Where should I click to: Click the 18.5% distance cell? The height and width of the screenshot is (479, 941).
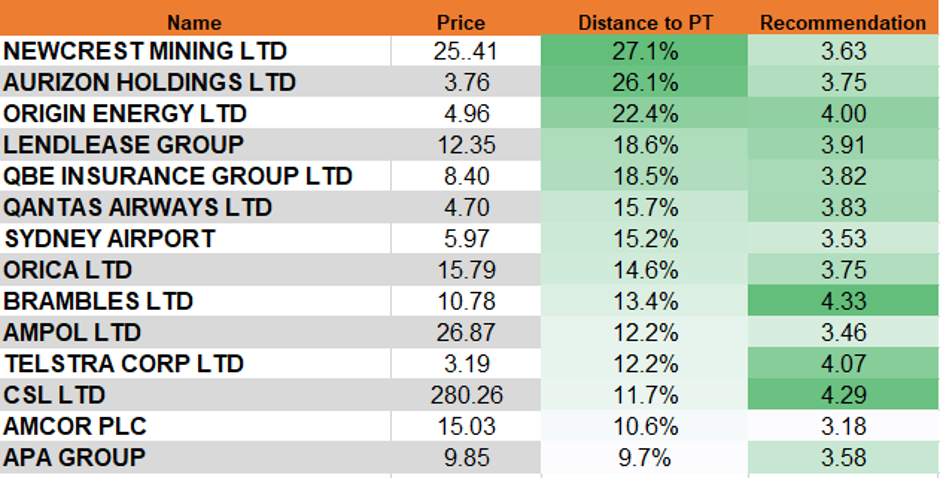click(645, 175)
